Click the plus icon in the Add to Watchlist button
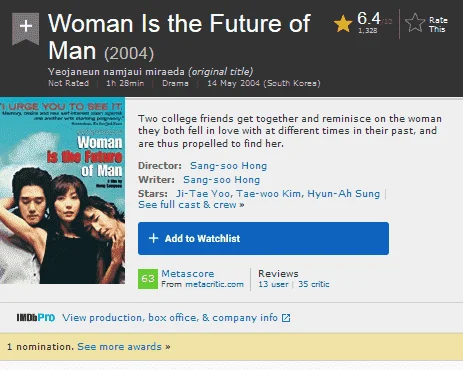The image size is (463, 370). pyautogui.click(x=153, y=238)
